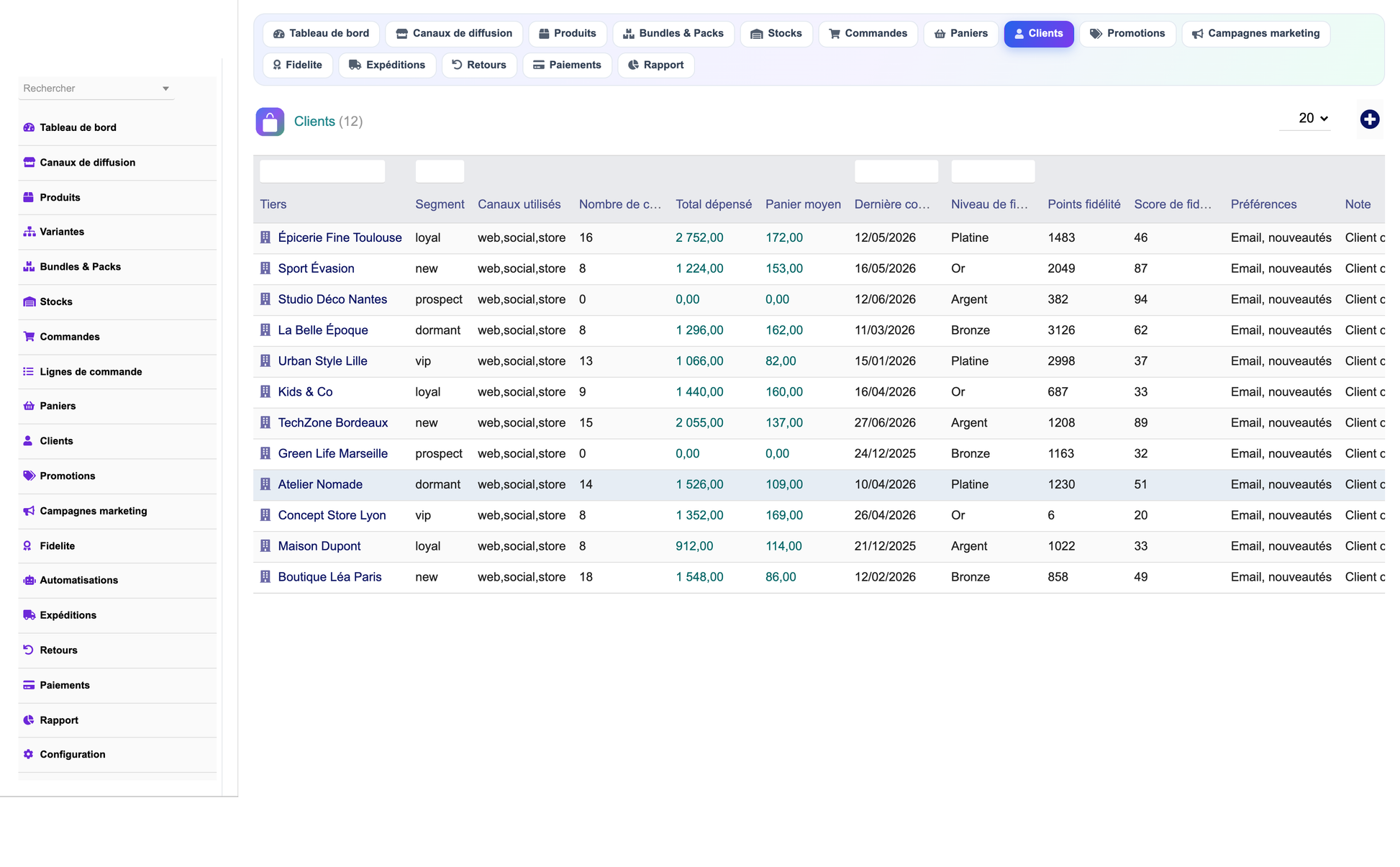Image resolution: width=1400 pixels, height=867 pixels.
Task: Switch to the Paniers top tab
Action: 960,34
